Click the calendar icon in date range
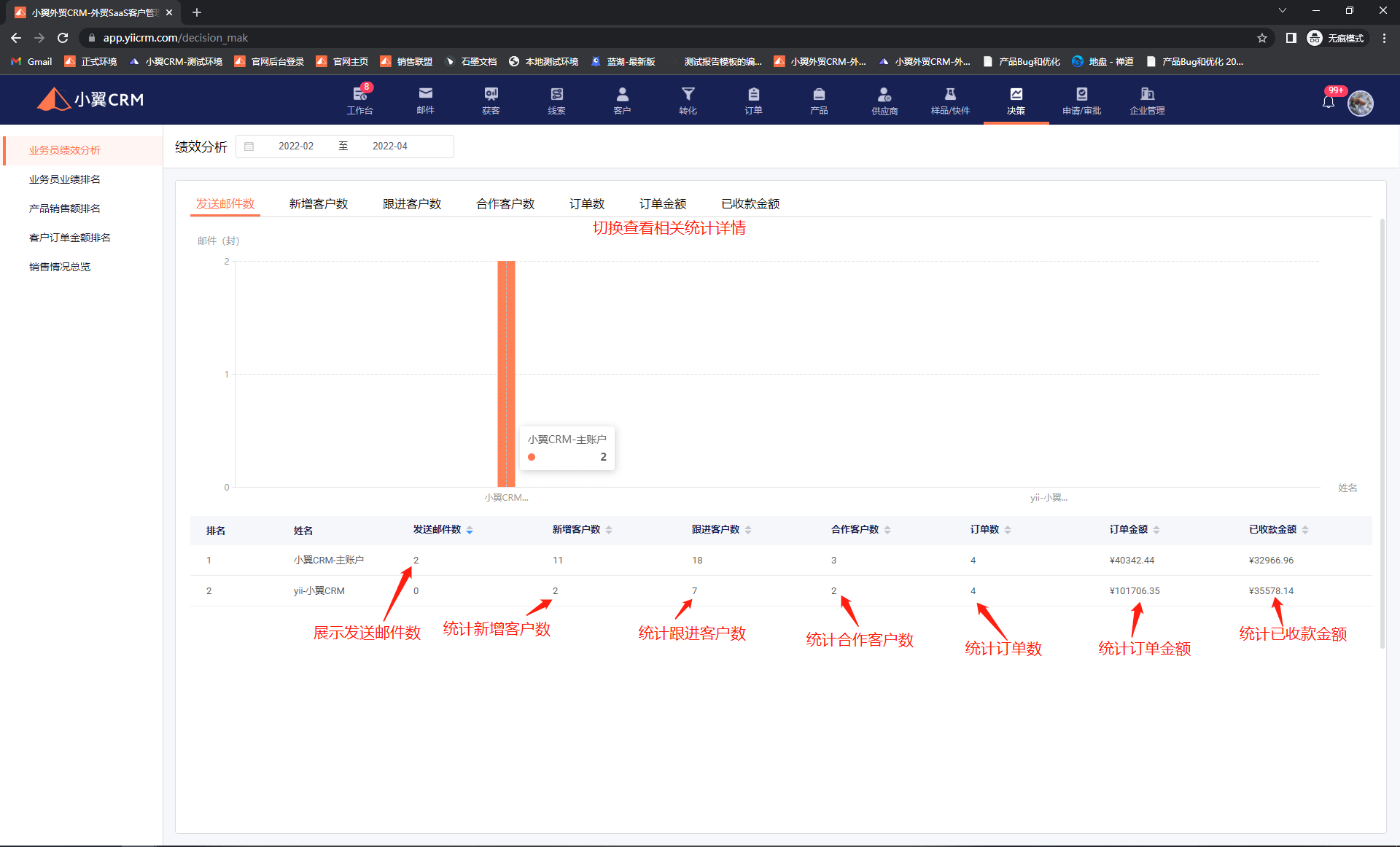1400x847 pixels. (x=249, y=147)
